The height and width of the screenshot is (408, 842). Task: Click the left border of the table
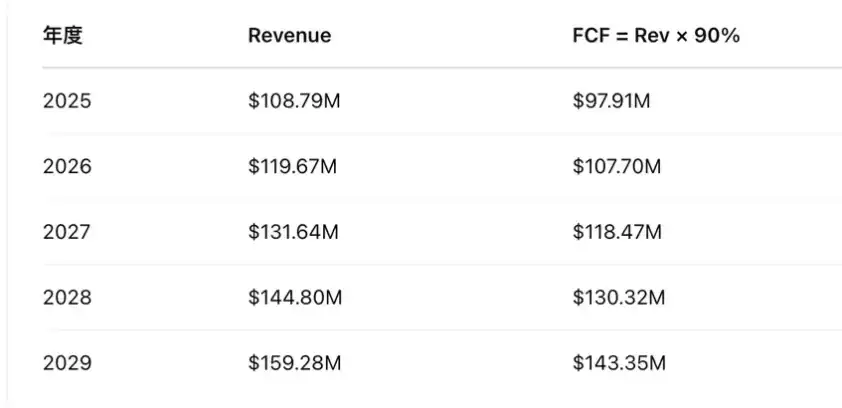tap(7, 200)
